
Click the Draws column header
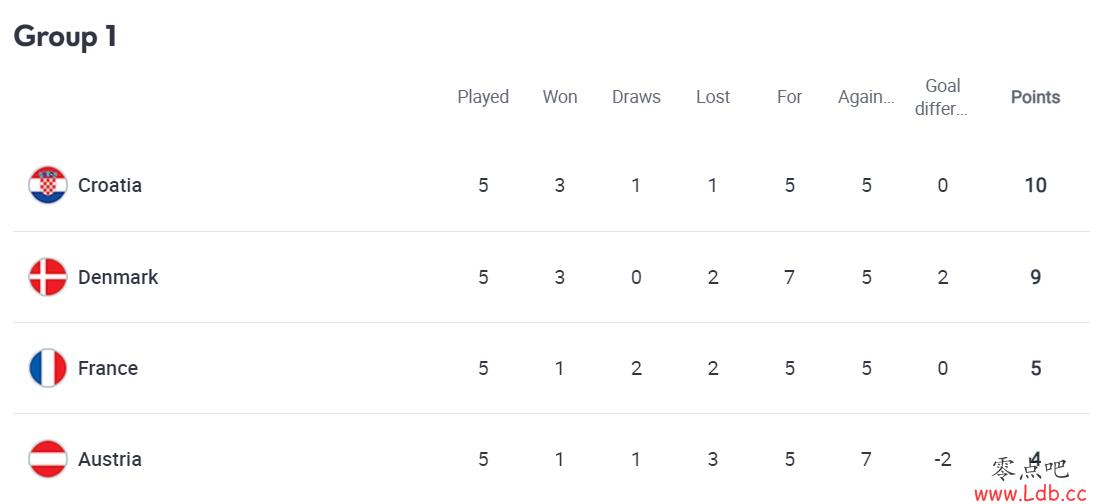tap(636, 97)
